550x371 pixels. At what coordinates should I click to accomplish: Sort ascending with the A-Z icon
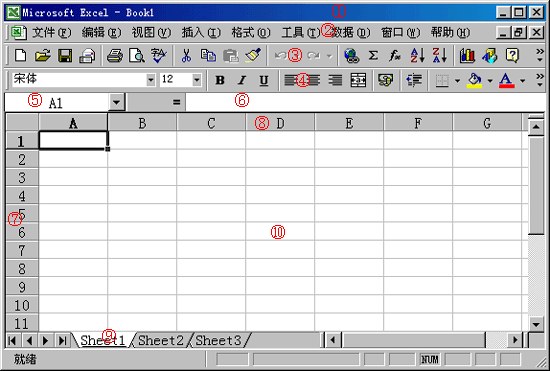click(x=417, y=55)
